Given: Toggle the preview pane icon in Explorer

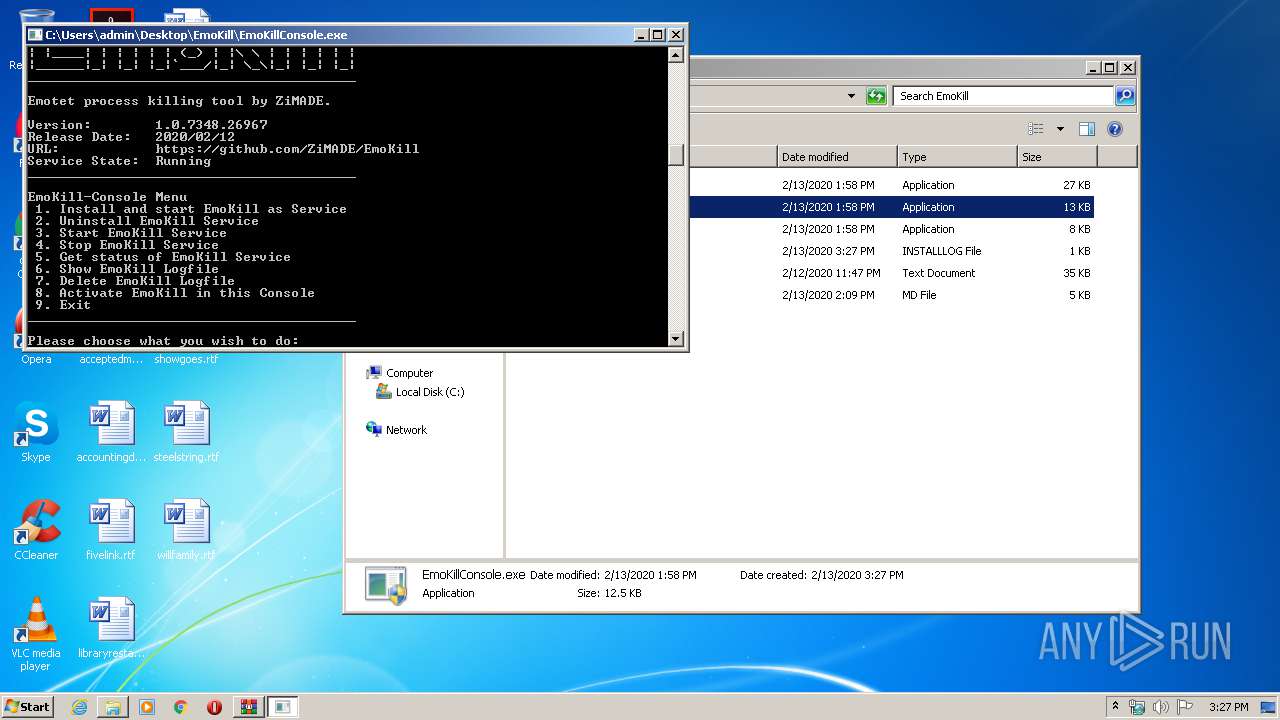Looking at the screenshot, I should click(x=1087, y=129).
